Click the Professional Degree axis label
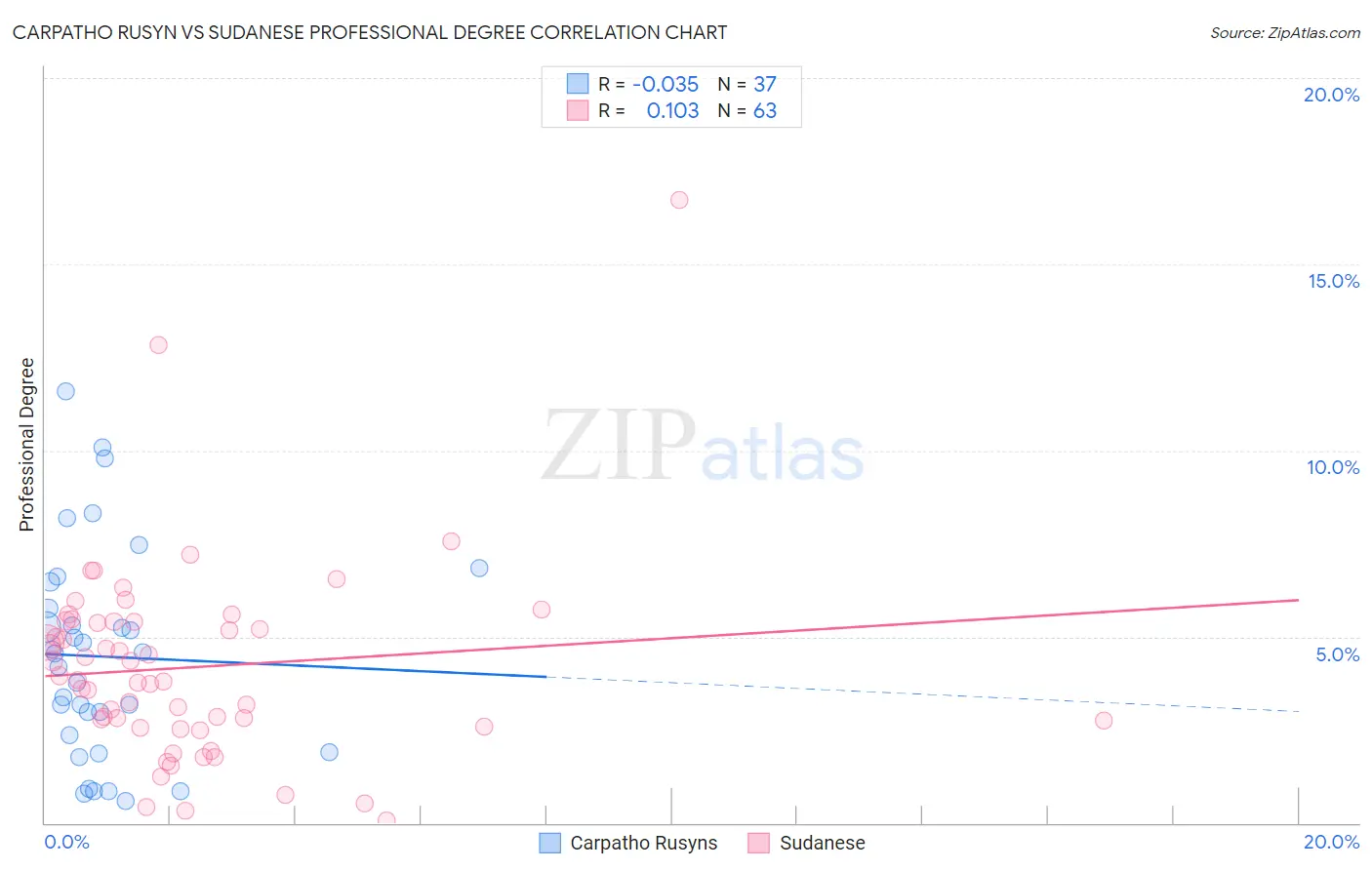Image resolution: width=1372 pixels, height=870 pixels. tap(26, 445)
